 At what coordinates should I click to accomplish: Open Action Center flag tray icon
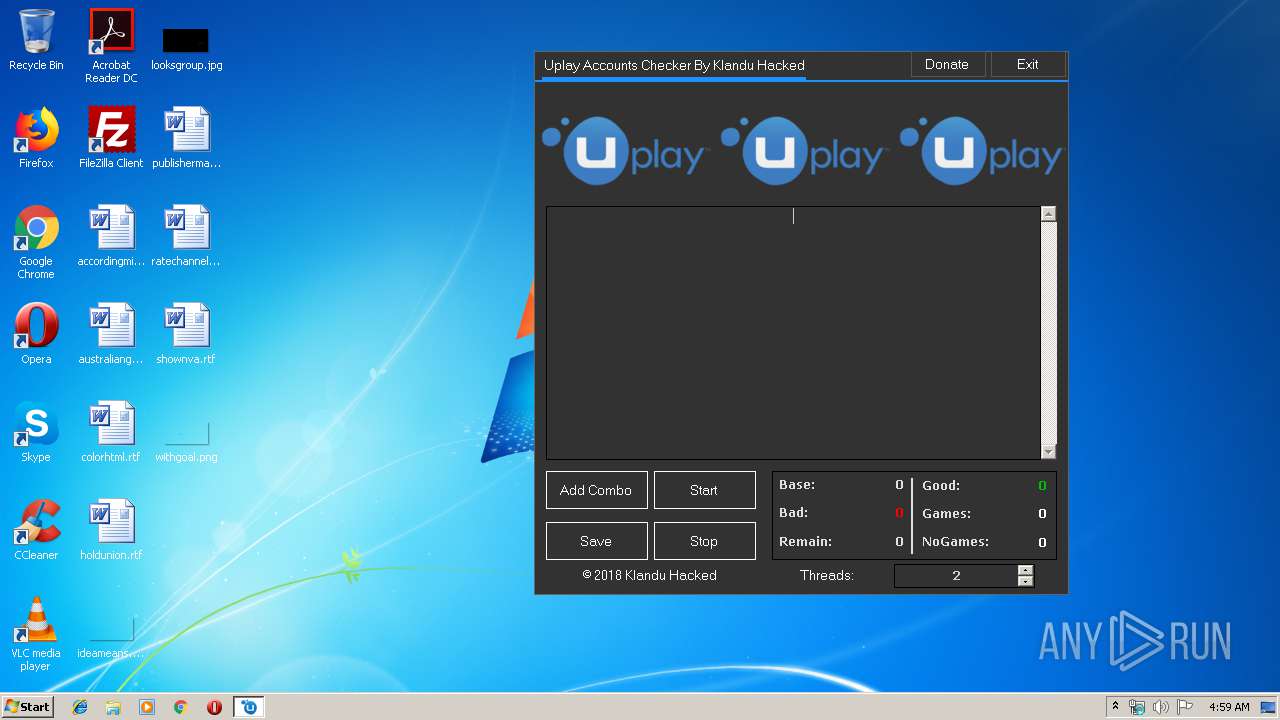(x=1185, y=707)
